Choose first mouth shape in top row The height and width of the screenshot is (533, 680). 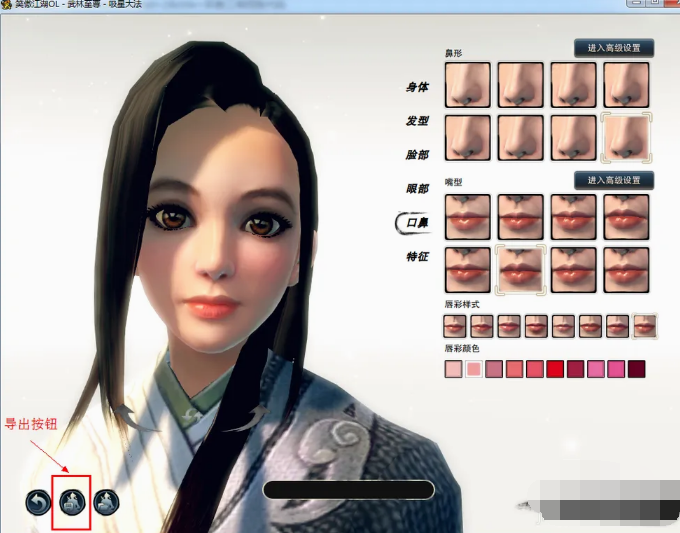pyautogui.click(x=468, y=217)
